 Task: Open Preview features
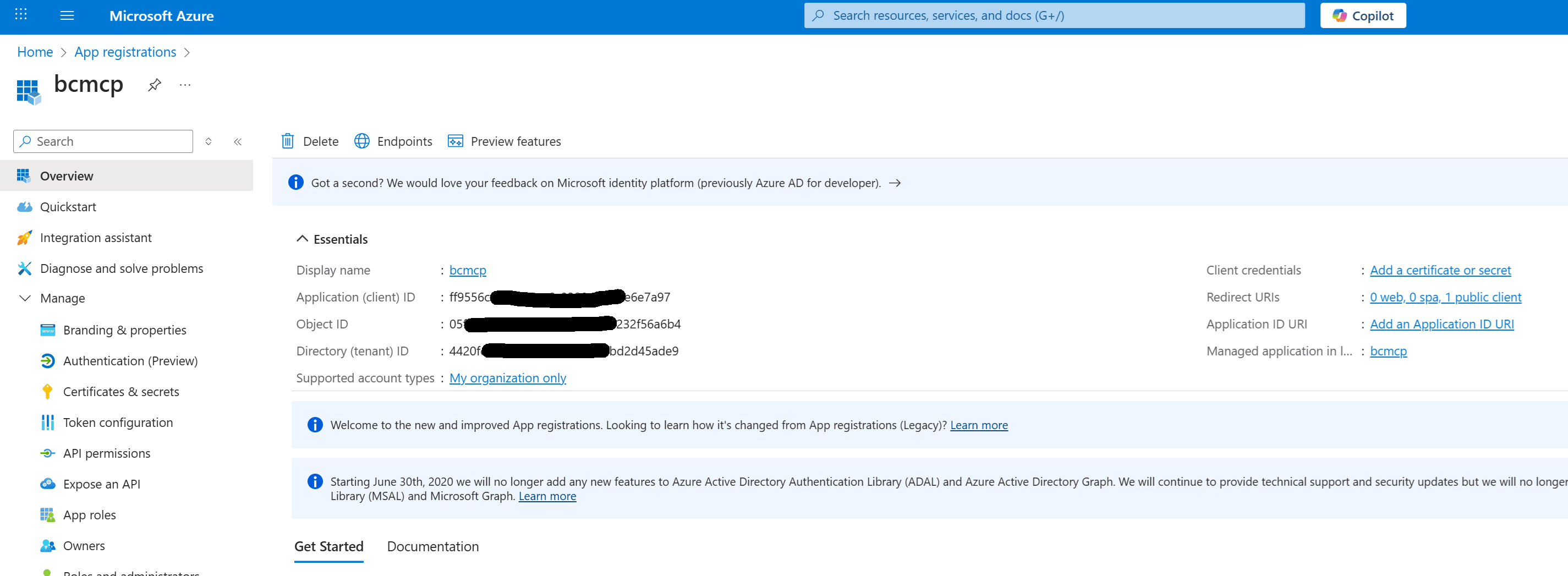click(504, 141)
